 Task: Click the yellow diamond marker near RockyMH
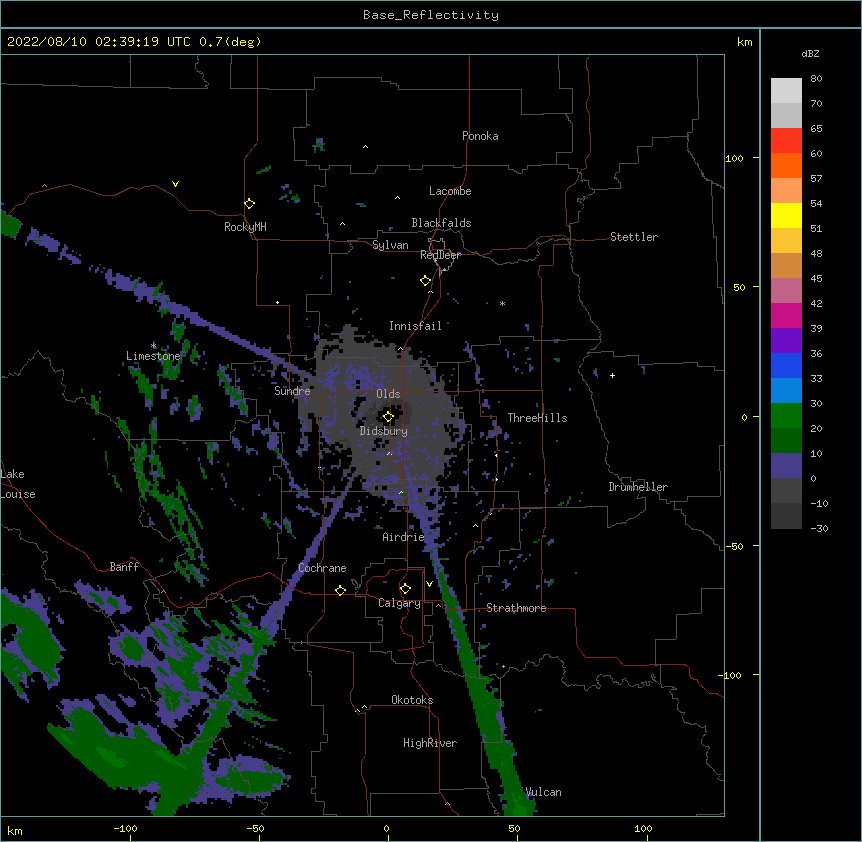pyautogui.click(x=250, y=204)
